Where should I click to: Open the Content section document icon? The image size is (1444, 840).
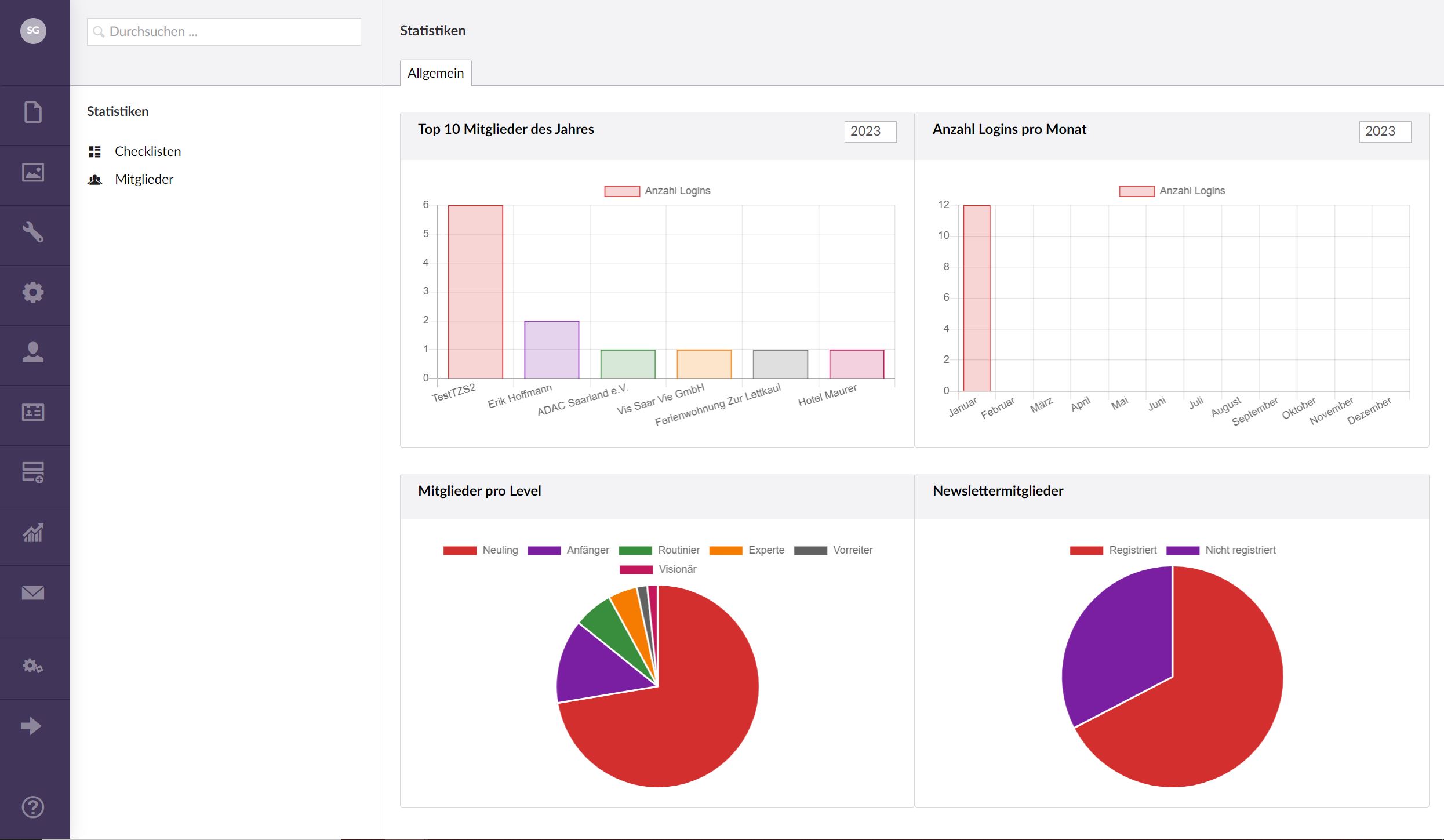click(33, 112)
